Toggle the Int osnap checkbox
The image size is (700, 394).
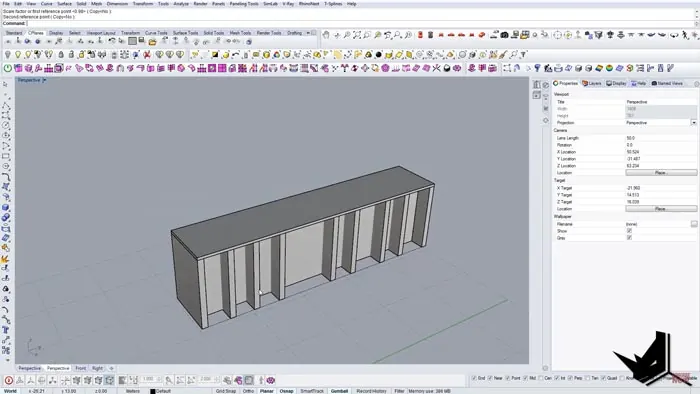click(x=557, y=378)
